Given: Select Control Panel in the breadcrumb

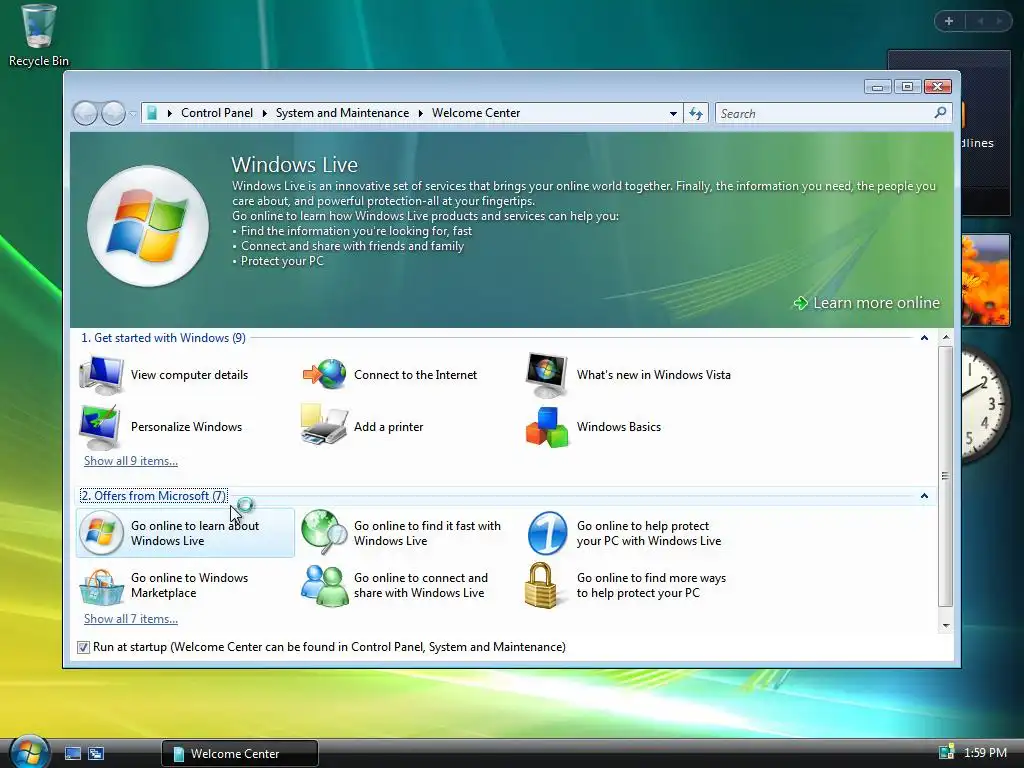Looking at the screenshot, I should pyautogui.click(x=217, y=113).
